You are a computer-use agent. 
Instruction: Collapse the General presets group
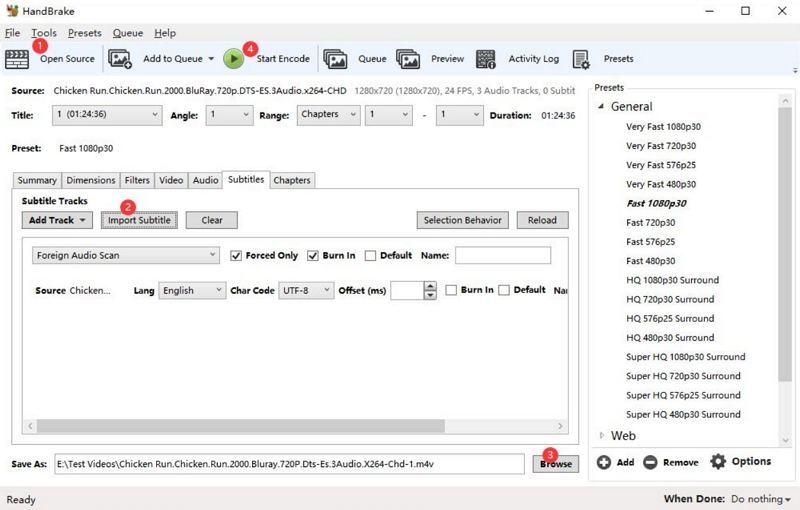coord(602,107)
